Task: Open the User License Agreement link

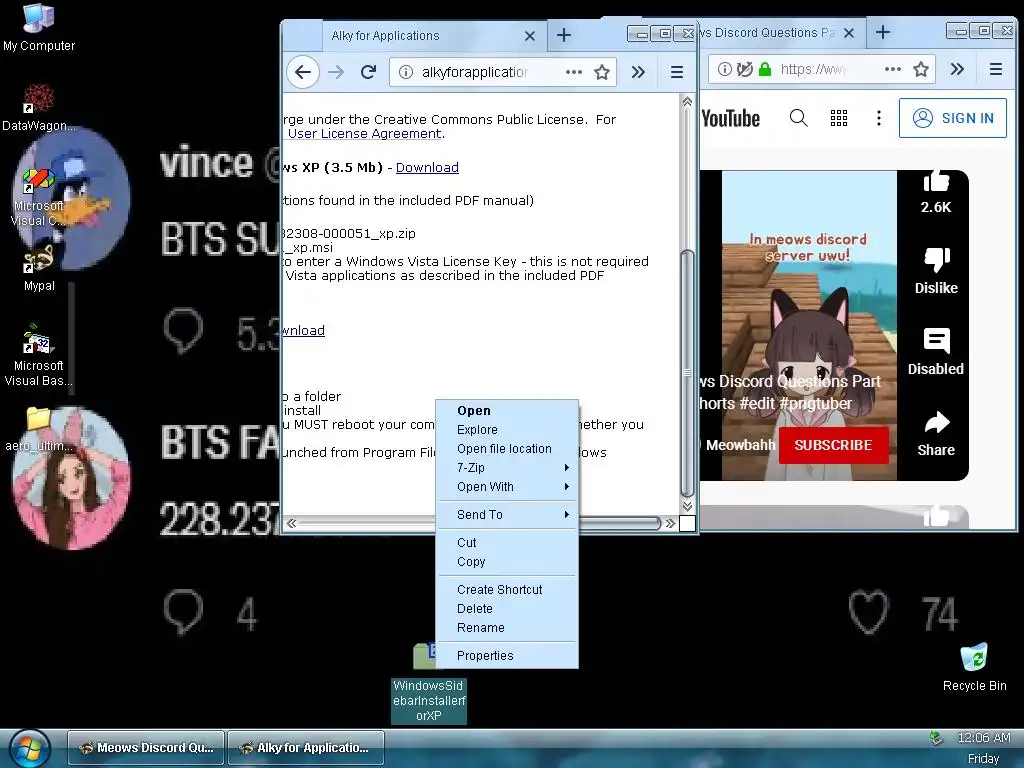Action: point(364,133)
